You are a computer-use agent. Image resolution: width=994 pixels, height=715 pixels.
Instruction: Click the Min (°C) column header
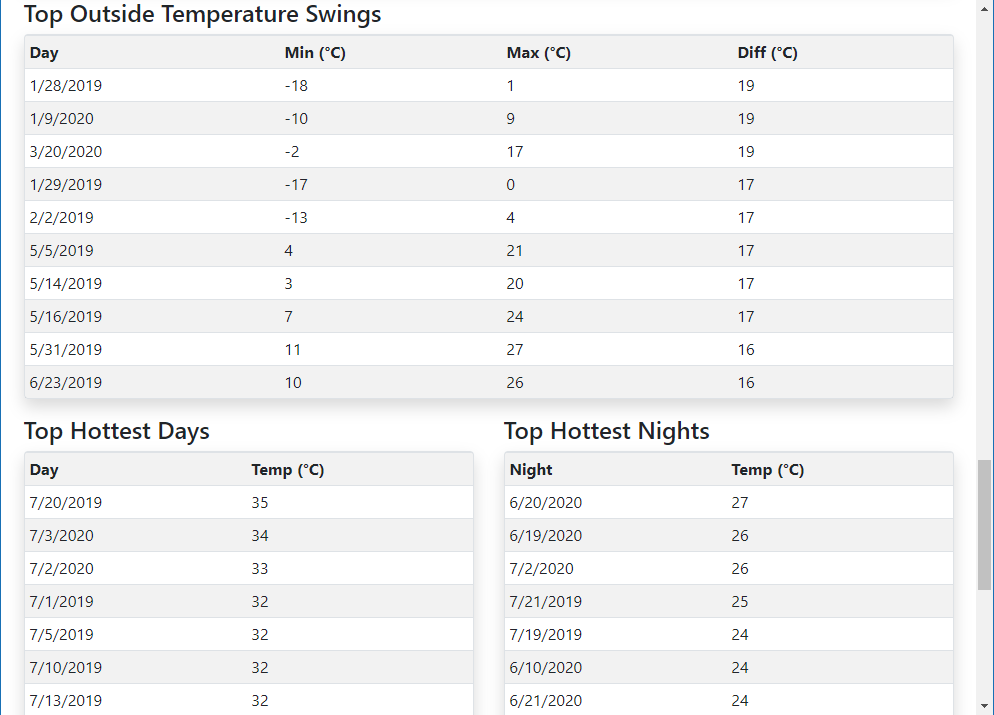pos(315,53)
